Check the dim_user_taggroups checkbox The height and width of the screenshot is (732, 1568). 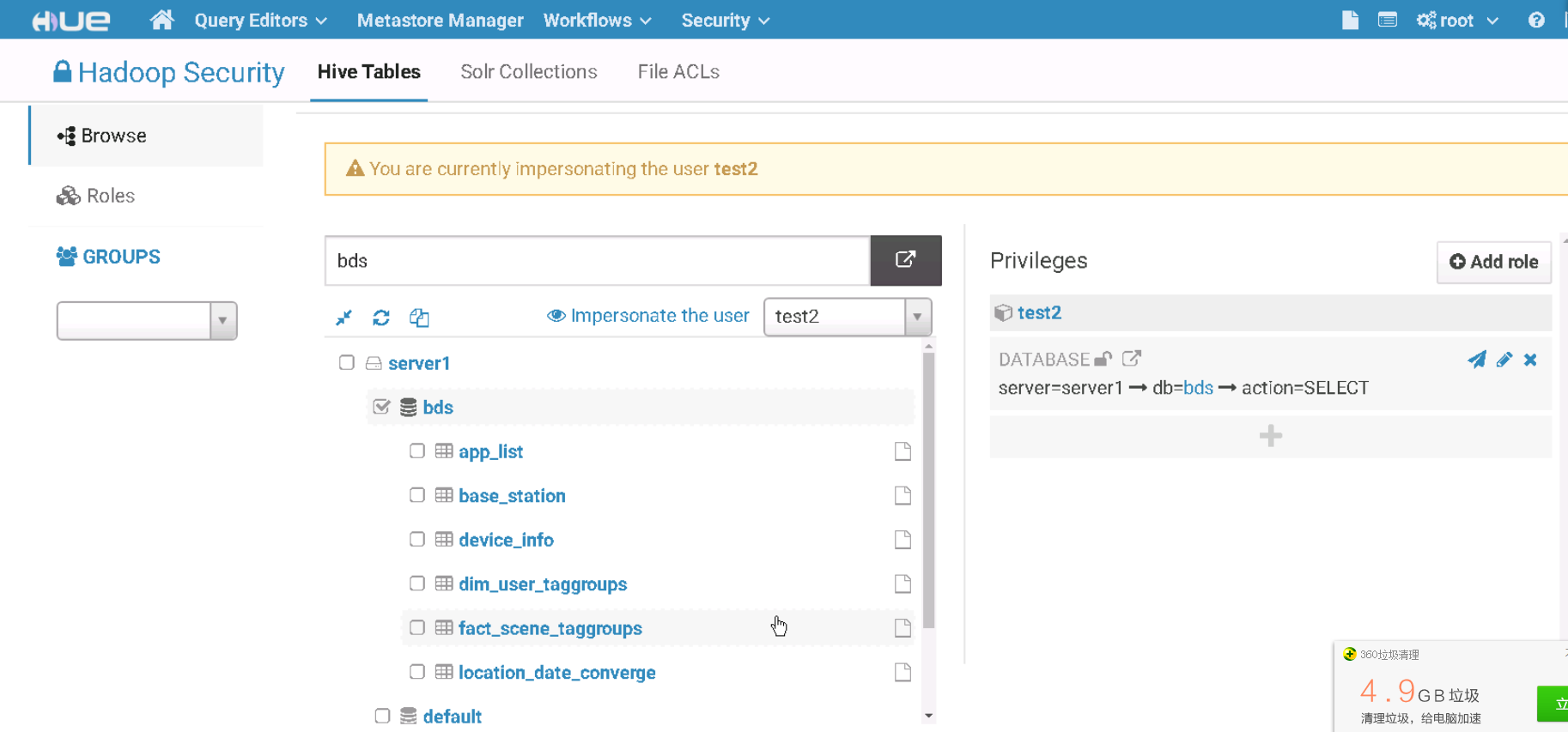pos(417,583)
